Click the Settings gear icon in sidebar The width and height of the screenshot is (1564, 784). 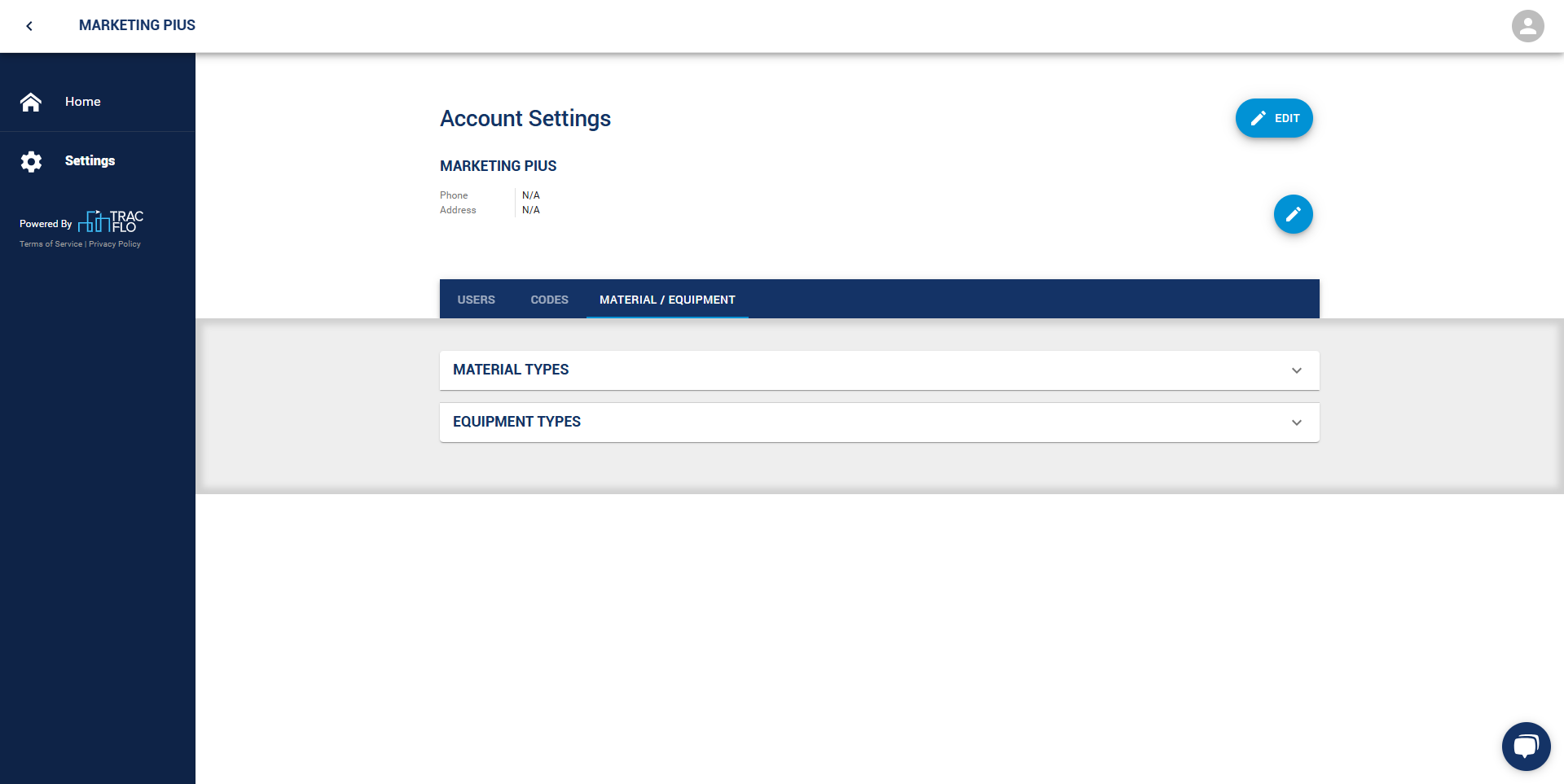pos(31,161)
